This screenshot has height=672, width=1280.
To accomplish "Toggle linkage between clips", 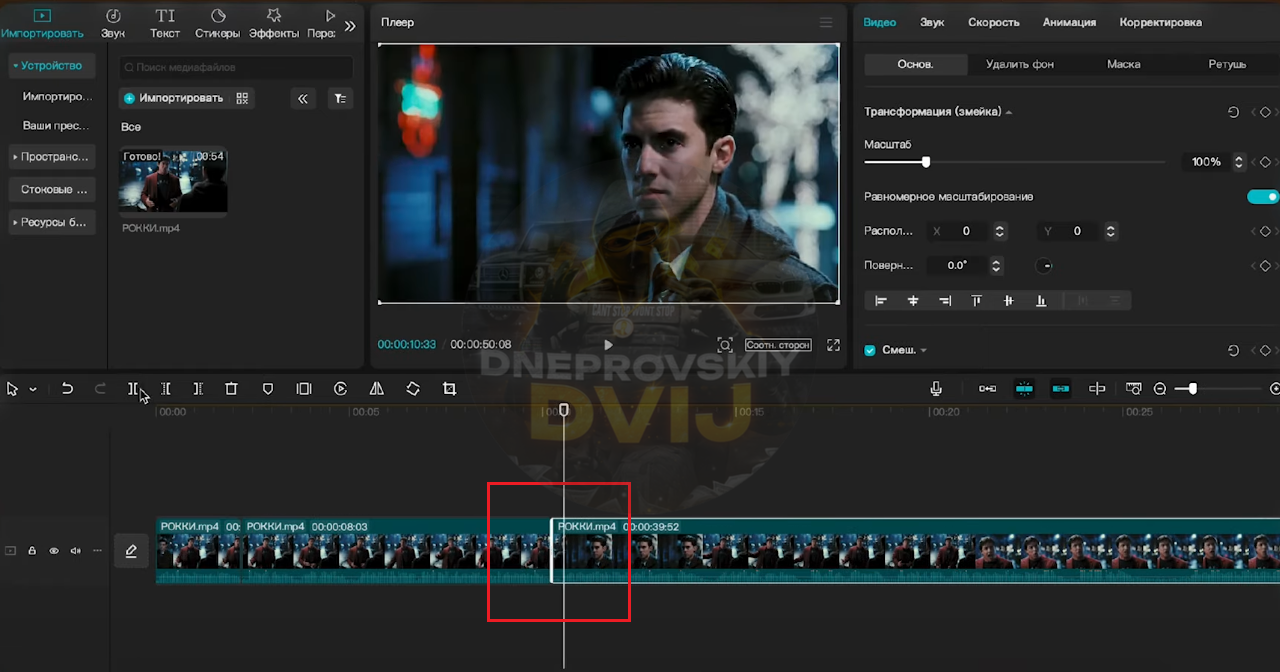I will pos(1061,389).
